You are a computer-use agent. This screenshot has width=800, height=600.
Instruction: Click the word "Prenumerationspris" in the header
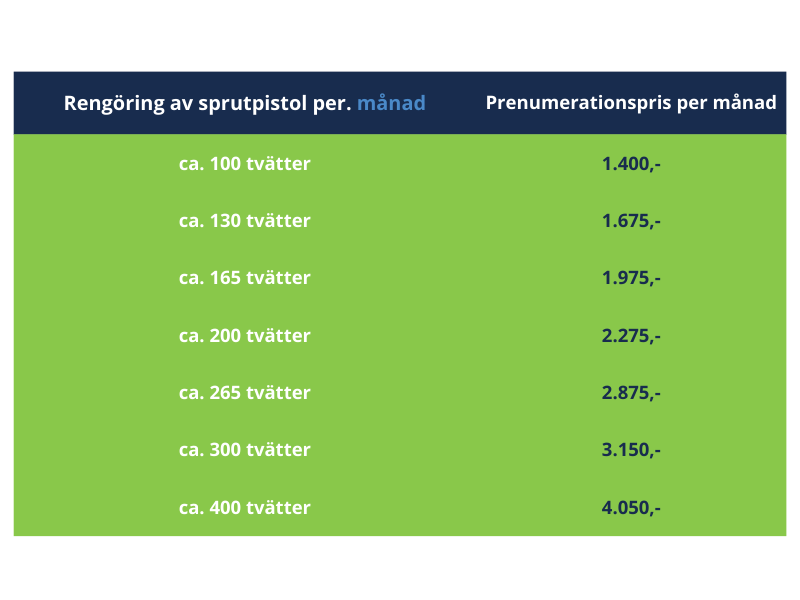[x=579, y=104]
